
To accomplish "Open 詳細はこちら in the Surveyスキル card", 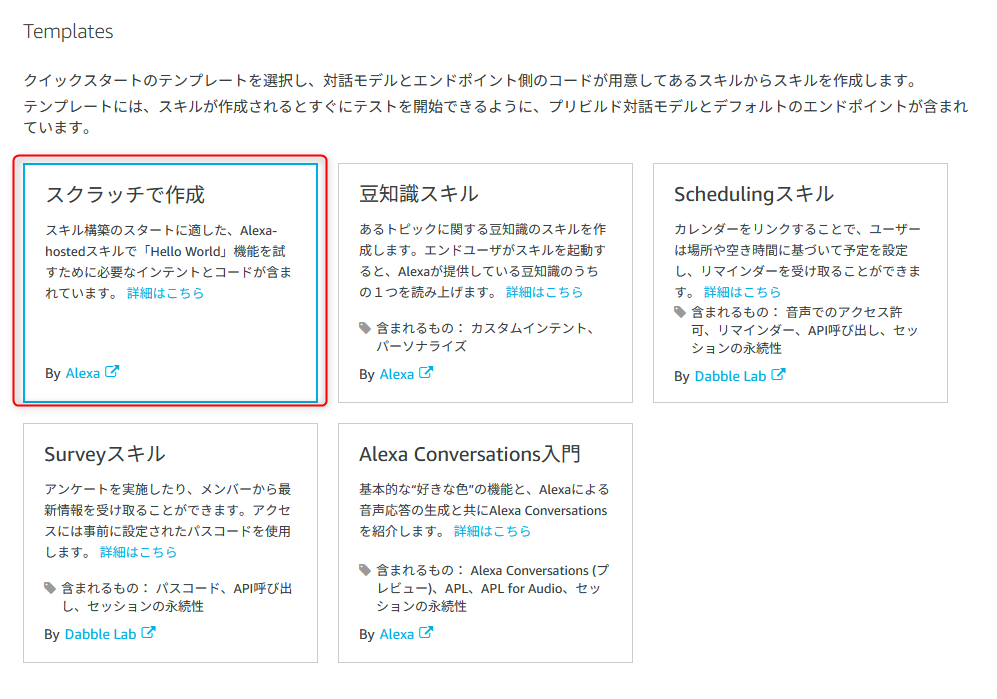I will tap(139, 551).
